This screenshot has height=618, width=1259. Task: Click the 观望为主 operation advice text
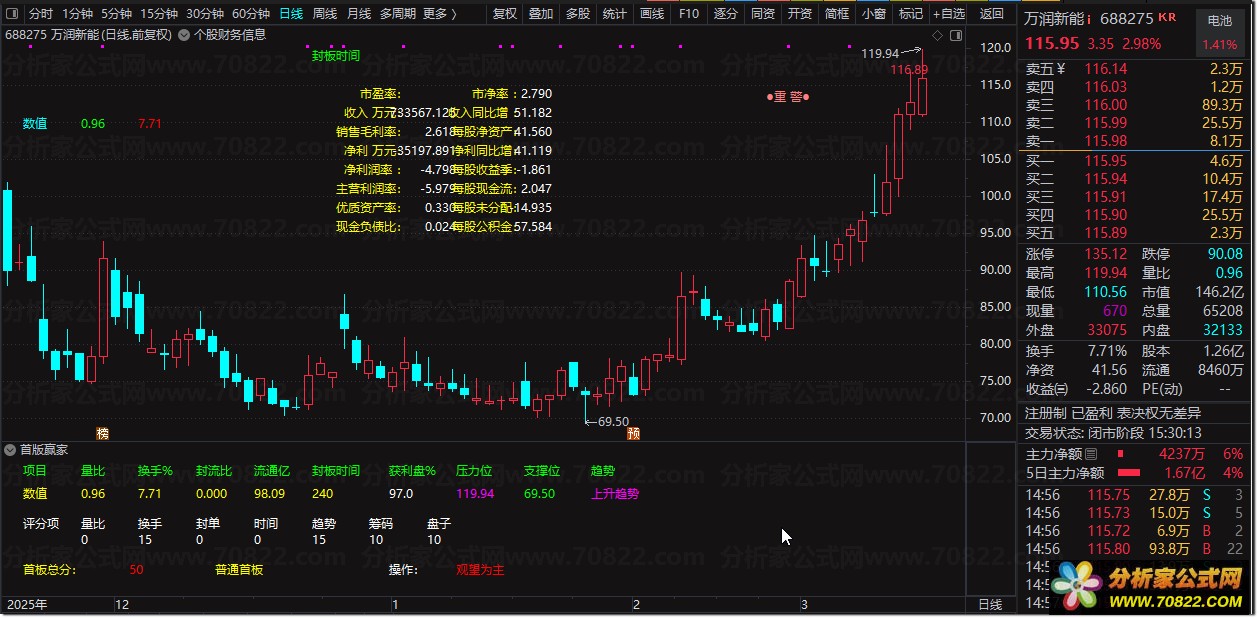pyautogui.click(x=480, y=570)
